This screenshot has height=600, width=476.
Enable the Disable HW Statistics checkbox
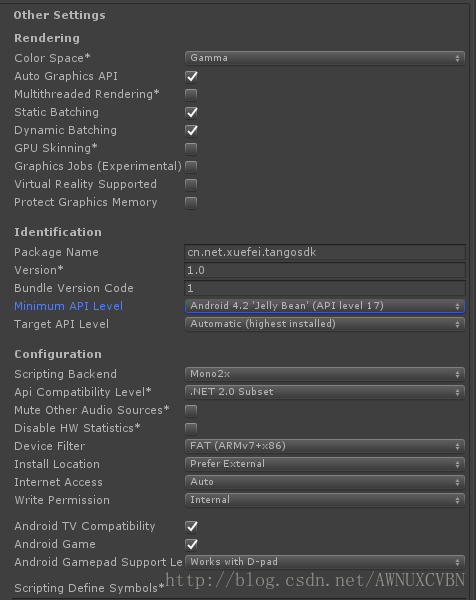191,429
